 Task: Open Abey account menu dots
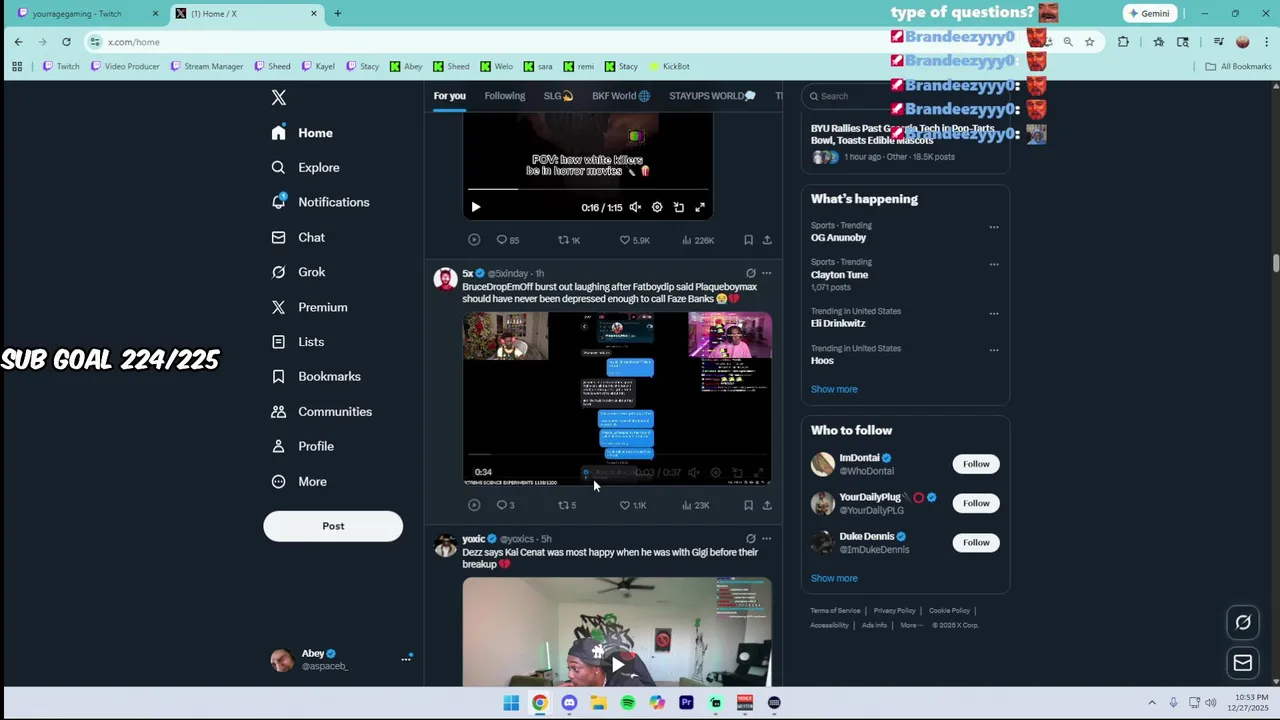[x=406, y=659]
